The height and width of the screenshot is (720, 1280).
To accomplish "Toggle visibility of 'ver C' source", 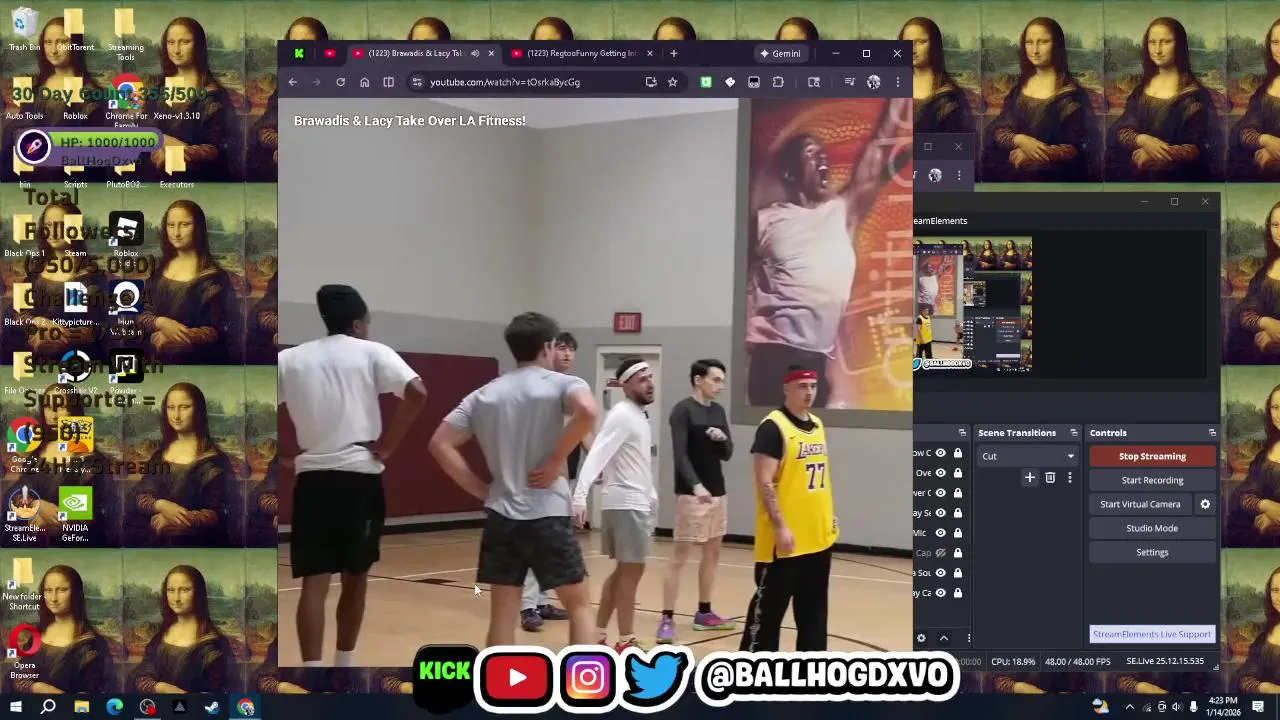I will coord(940,493).
